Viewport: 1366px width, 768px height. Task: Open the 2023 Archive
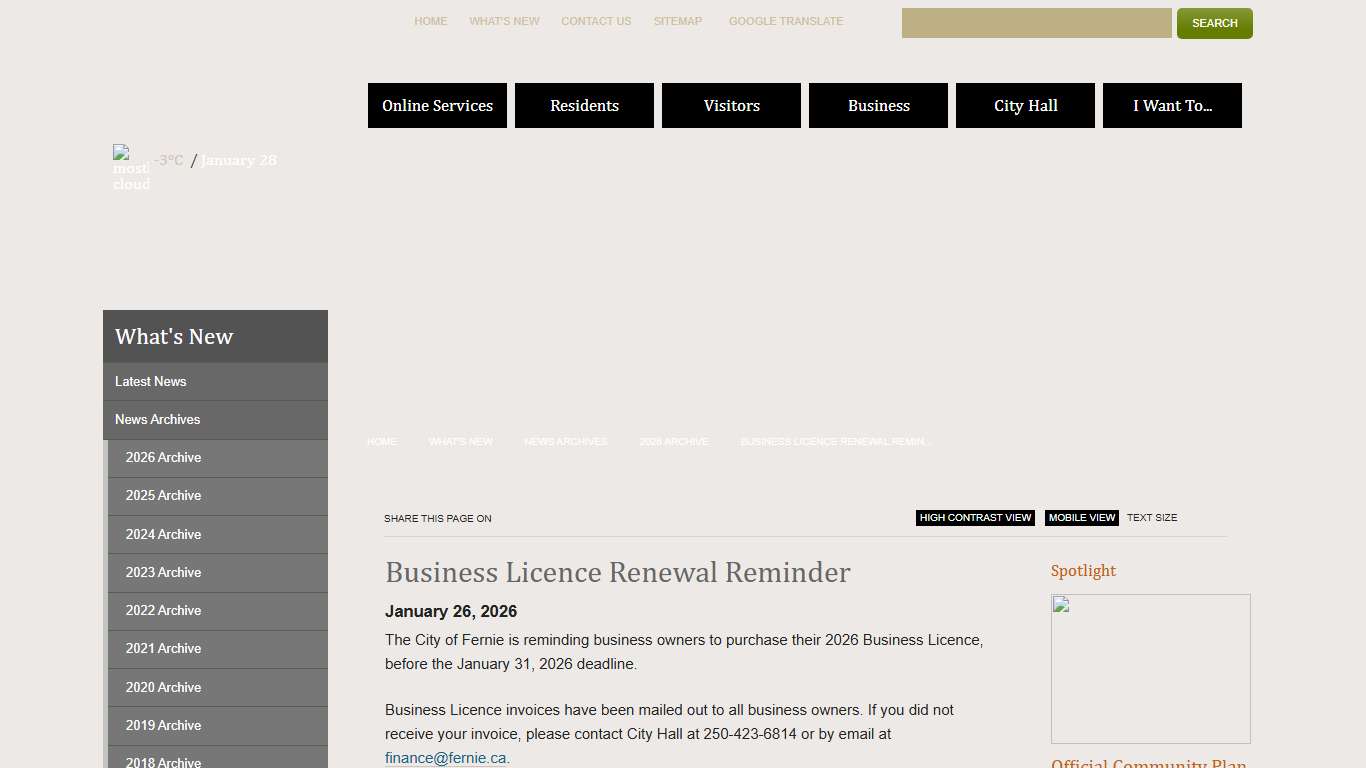click(x=163, y=572)
